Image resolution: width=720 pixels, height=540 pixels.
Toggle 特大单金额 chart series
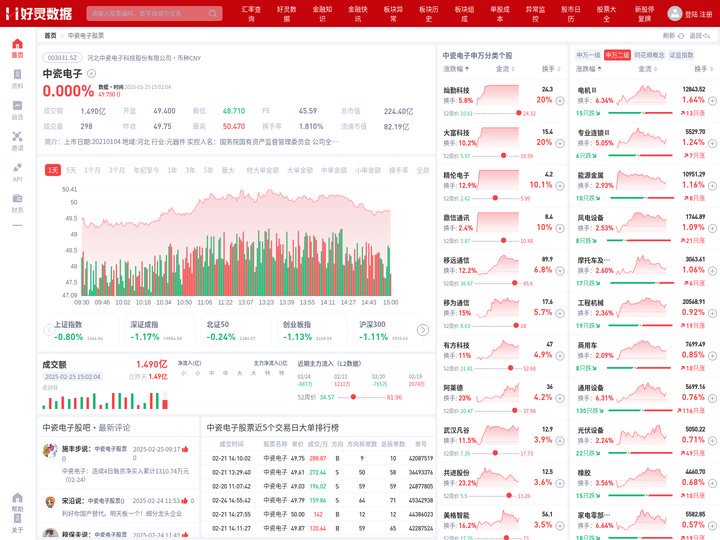pos(263,170)
